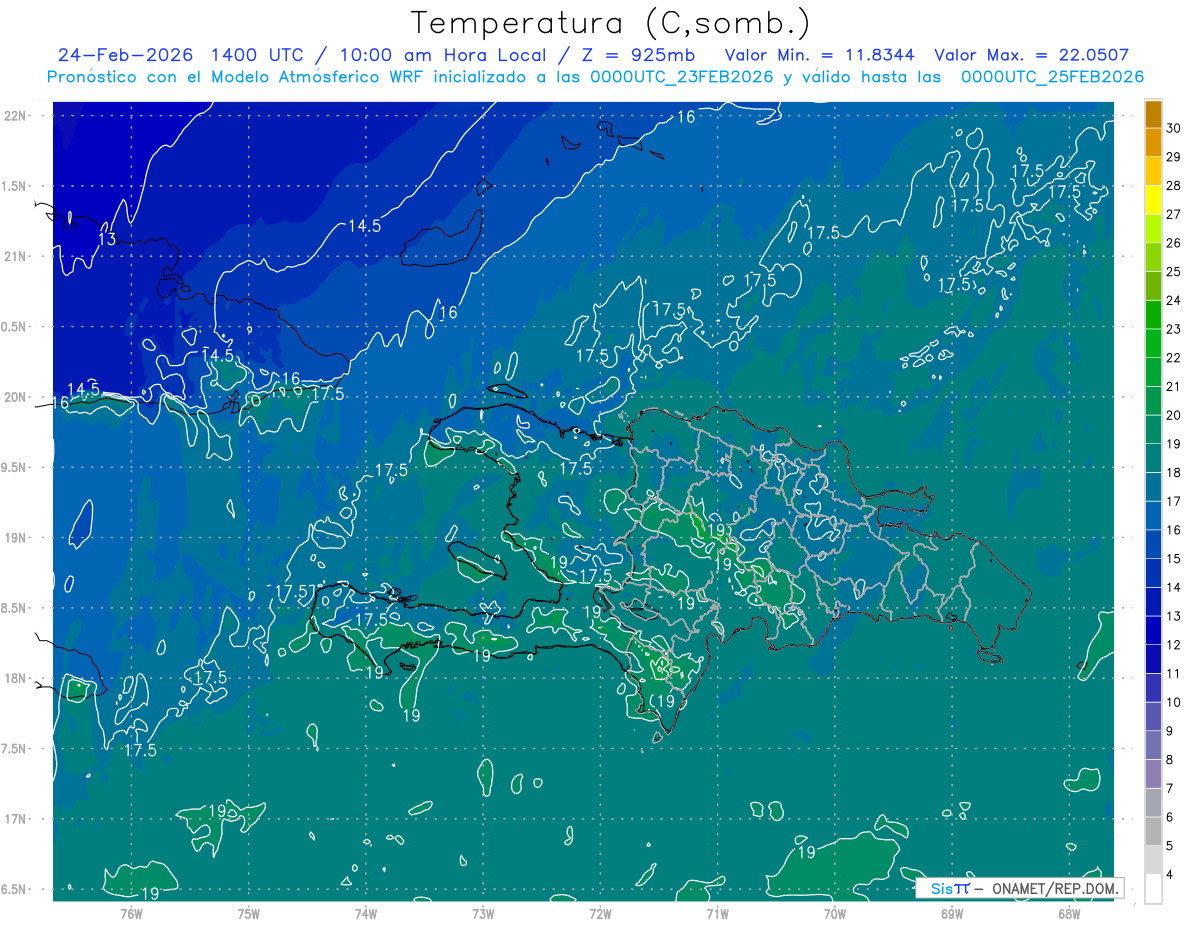This screenshot has height=927, width=1200.
Task: Click the '17N' latitude axis label
Action: [x=17, y=819]
